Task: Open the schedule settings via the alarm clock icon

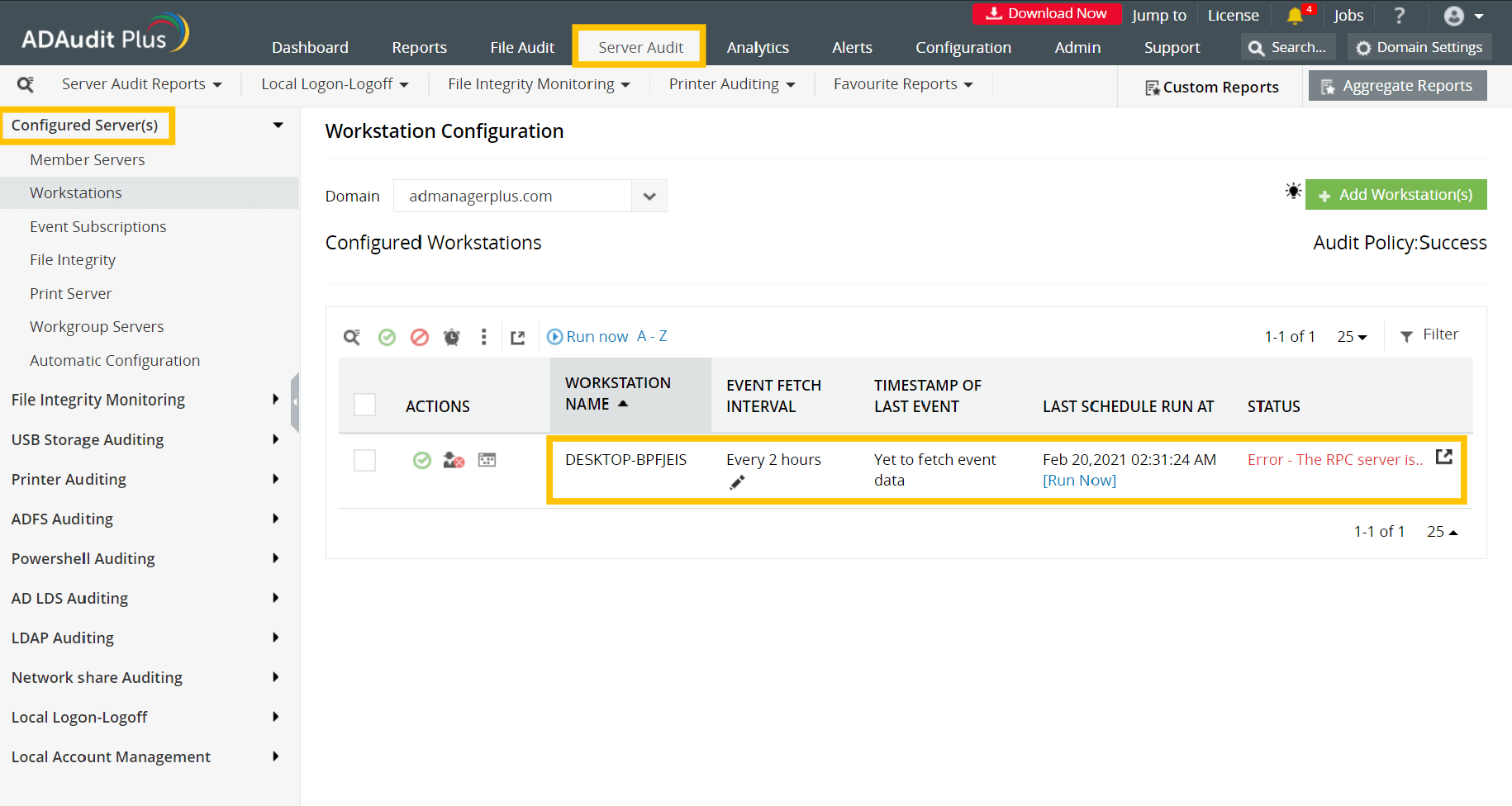Action: click(x=452, y=337)
